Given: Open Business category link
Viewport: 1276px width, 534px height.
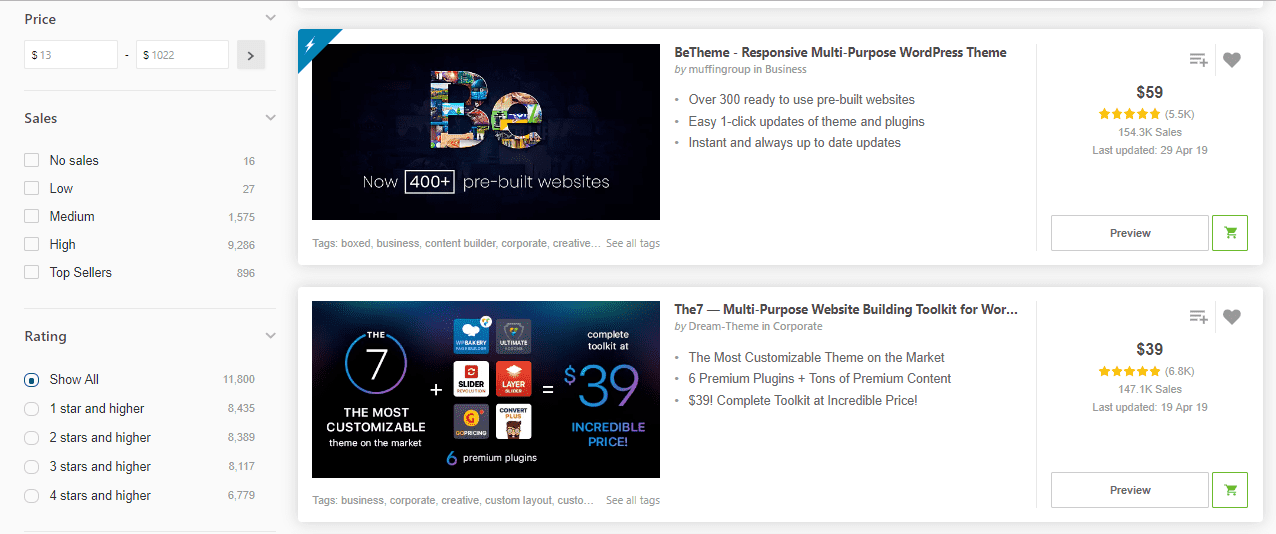Looking at the screenshot, I should click(x=785, y=70).
